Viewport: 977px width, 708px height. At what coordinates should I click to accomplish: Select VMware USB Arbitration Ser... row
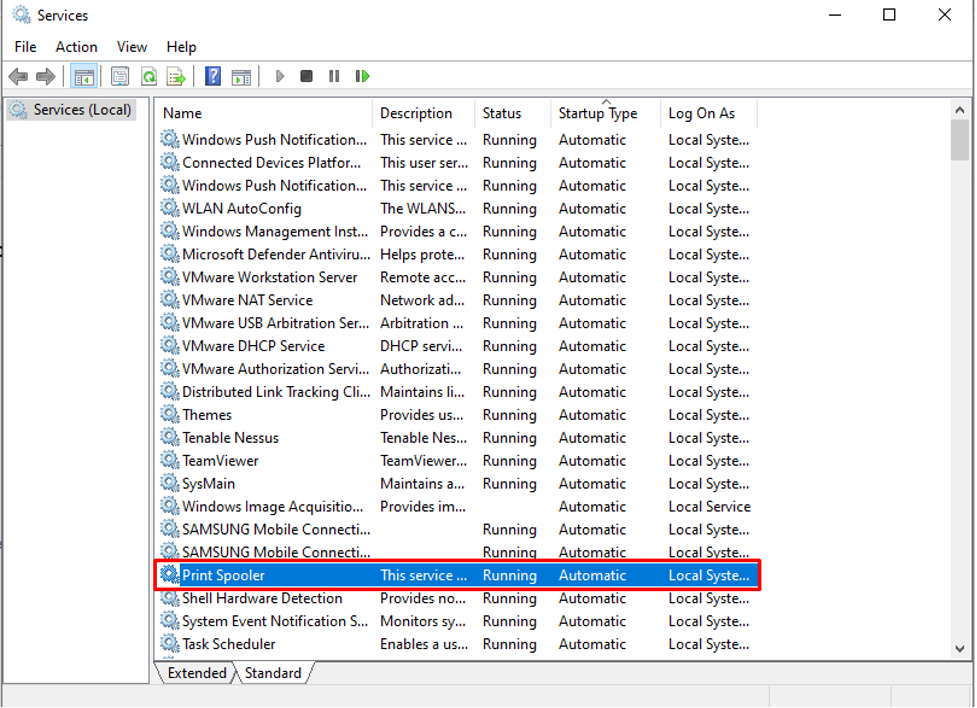457,323
